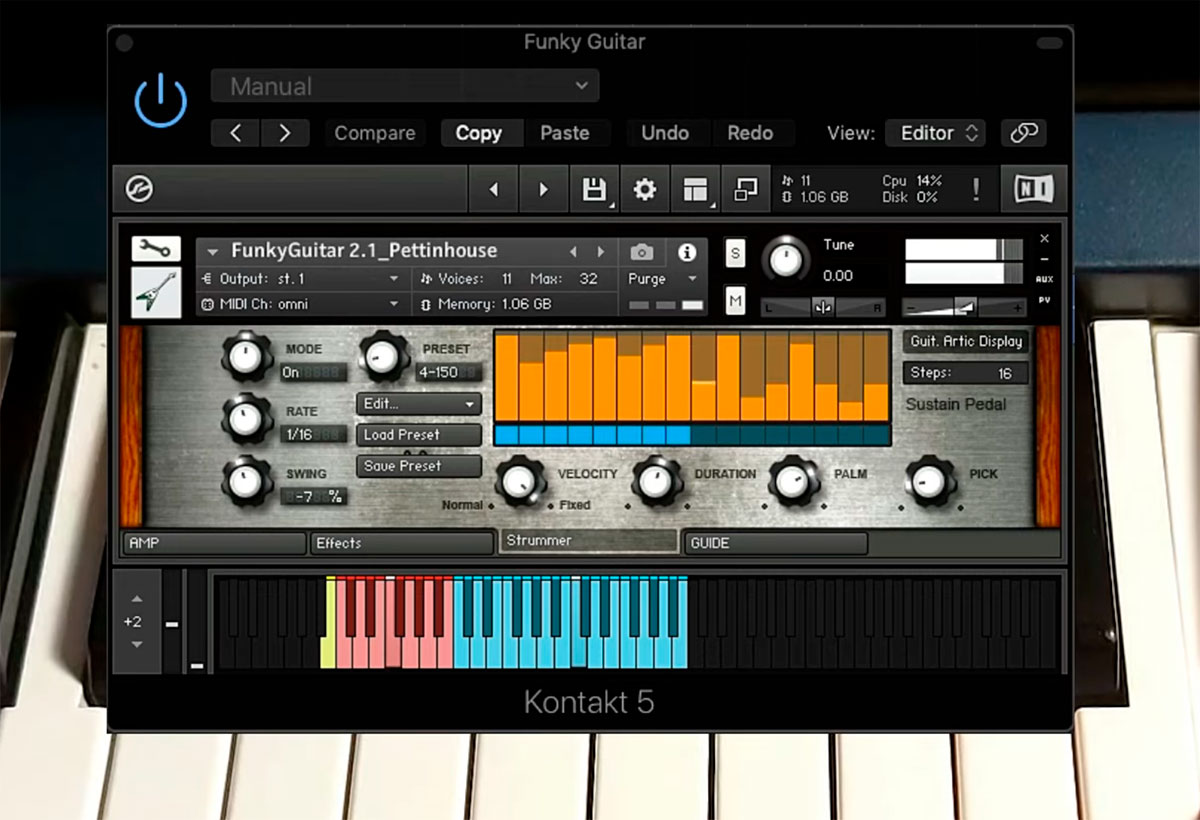Click the PALM knob
The image size is (1200, 820).
pyautogui.click(x=794, y=481)
